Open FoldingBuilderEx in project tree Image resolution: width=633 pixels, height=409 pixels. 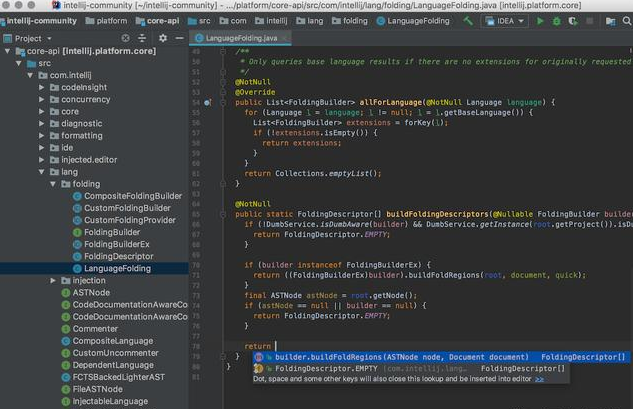[x=116, y=244]
